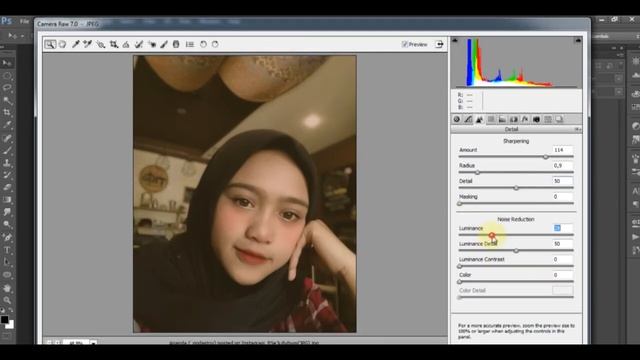This screenshot has height=360, width=640.
Task: Select Photoshop's Eyedropper tool
Action: click(x=7, y=125)
